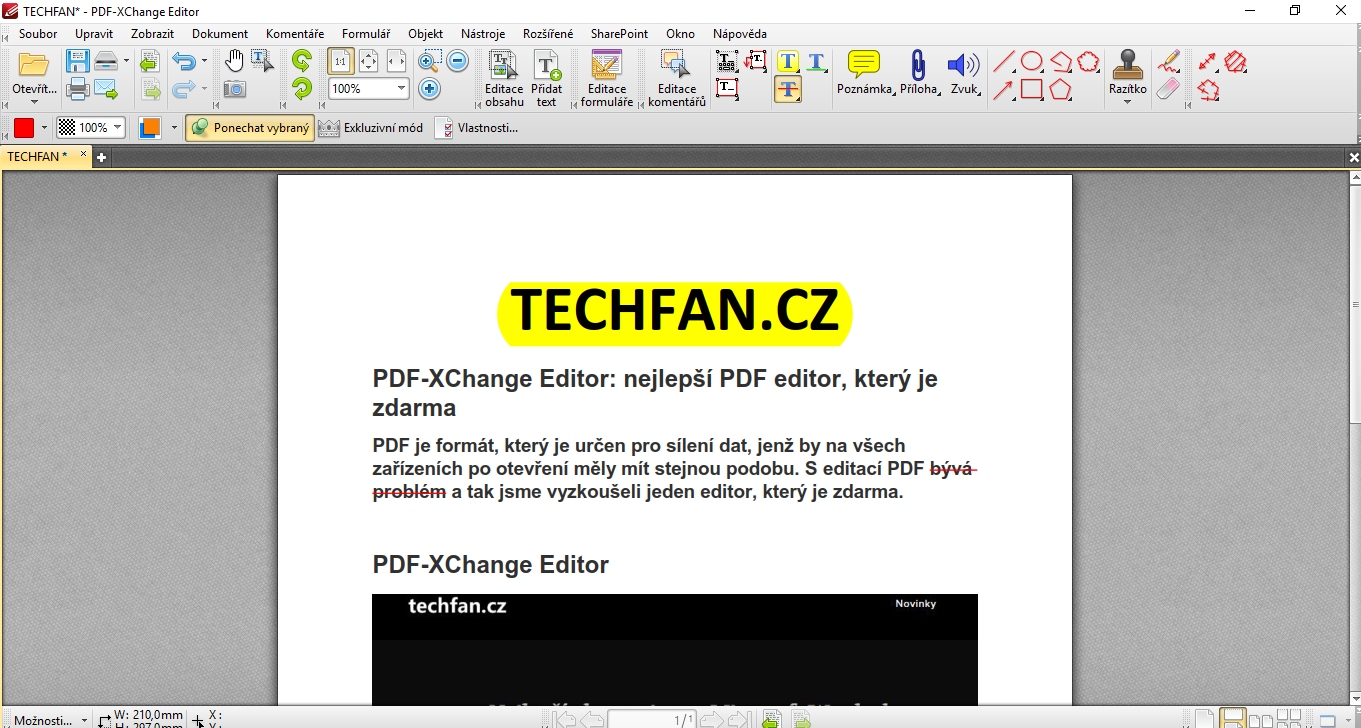
Task: Zoom in with the plus button
Action: coord(429,89)
